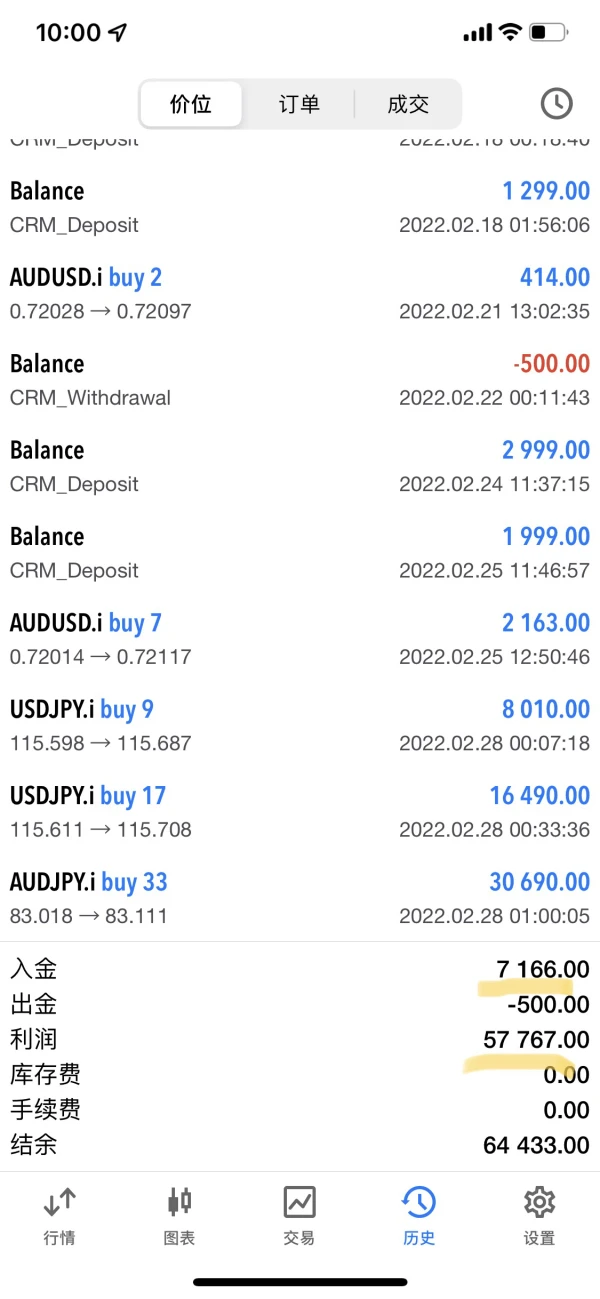Tap the 结余 balance summary row
600x1299 pixels.
(x=300, y=1145)
